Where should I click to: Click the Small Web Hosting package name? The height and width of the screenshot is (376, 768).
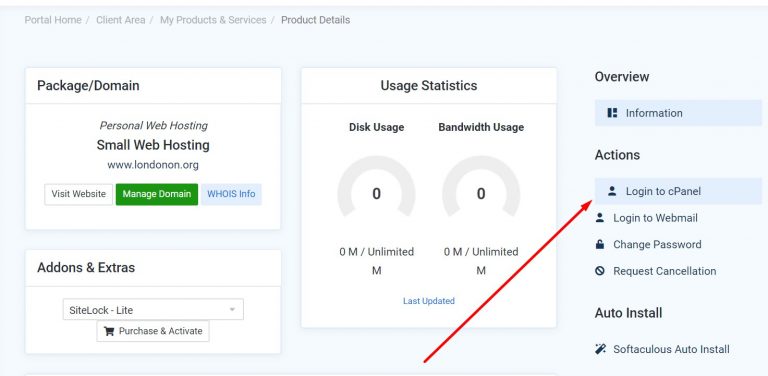coord(153,145)
